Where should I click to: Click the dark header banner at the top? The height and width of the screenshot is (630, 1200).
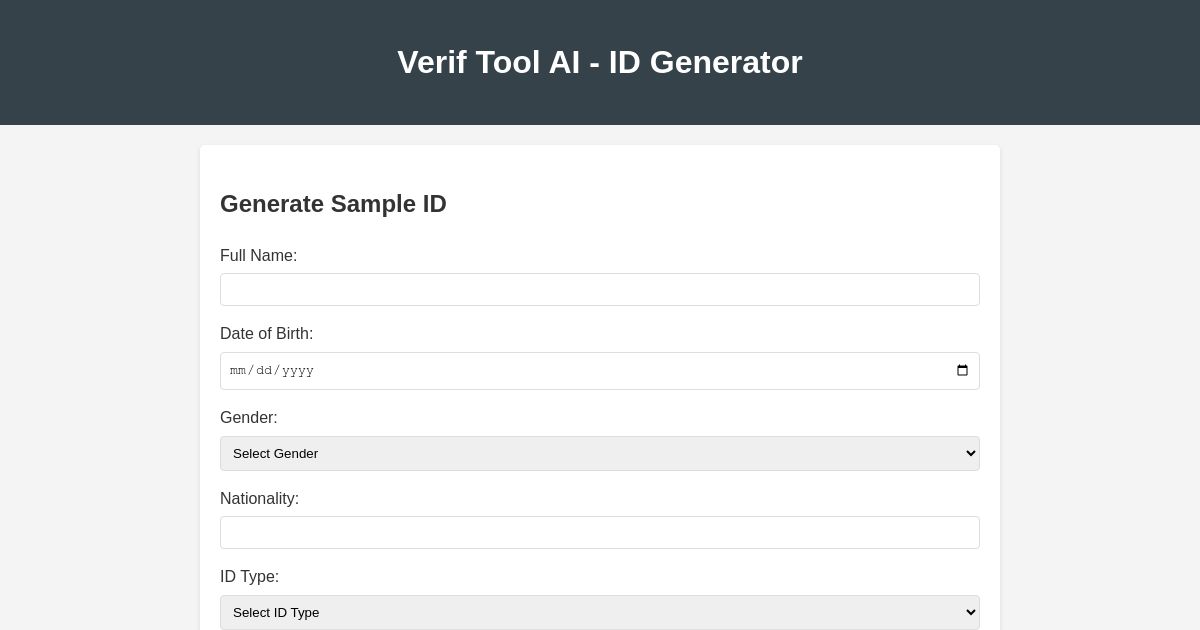tap(150, 62)
